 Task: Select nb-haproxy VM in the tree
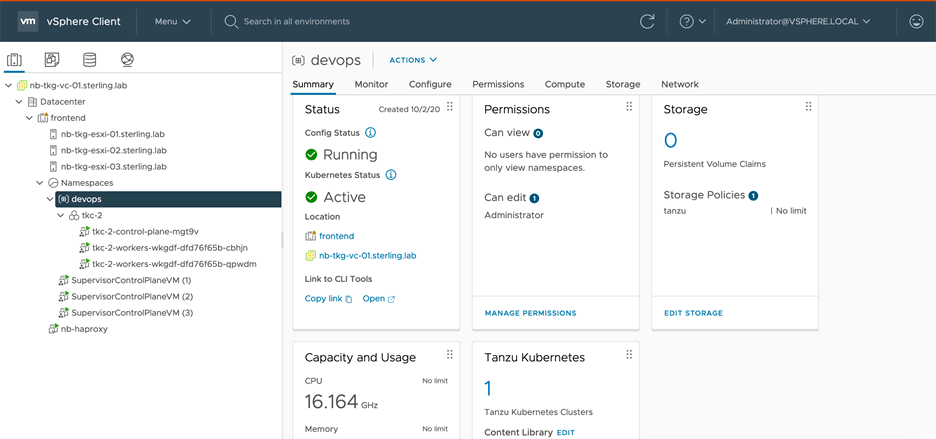click(83, 329)
